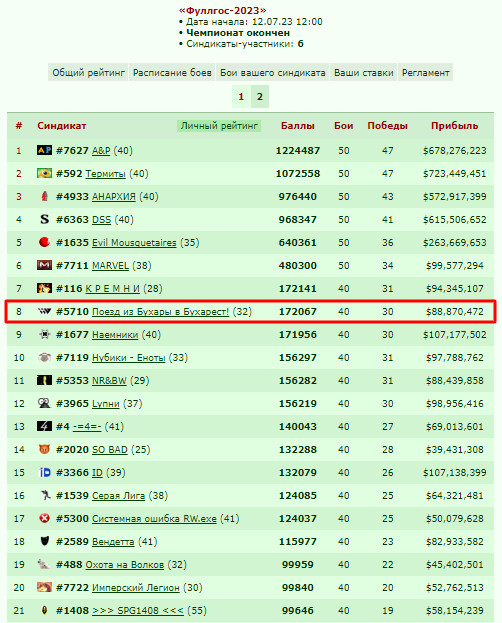Click the Серая Лига emblem icon

(x=44, y=495)
